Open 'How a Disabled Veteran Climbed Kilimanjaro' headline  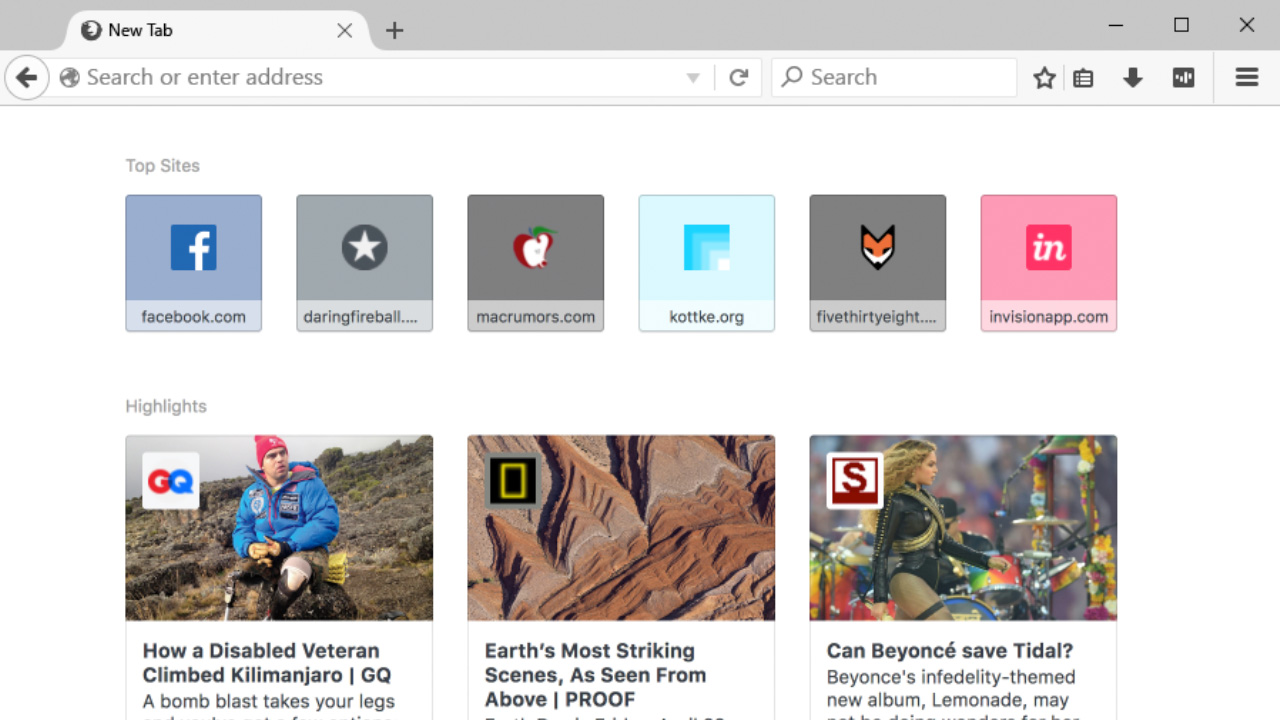pos(267,663)
